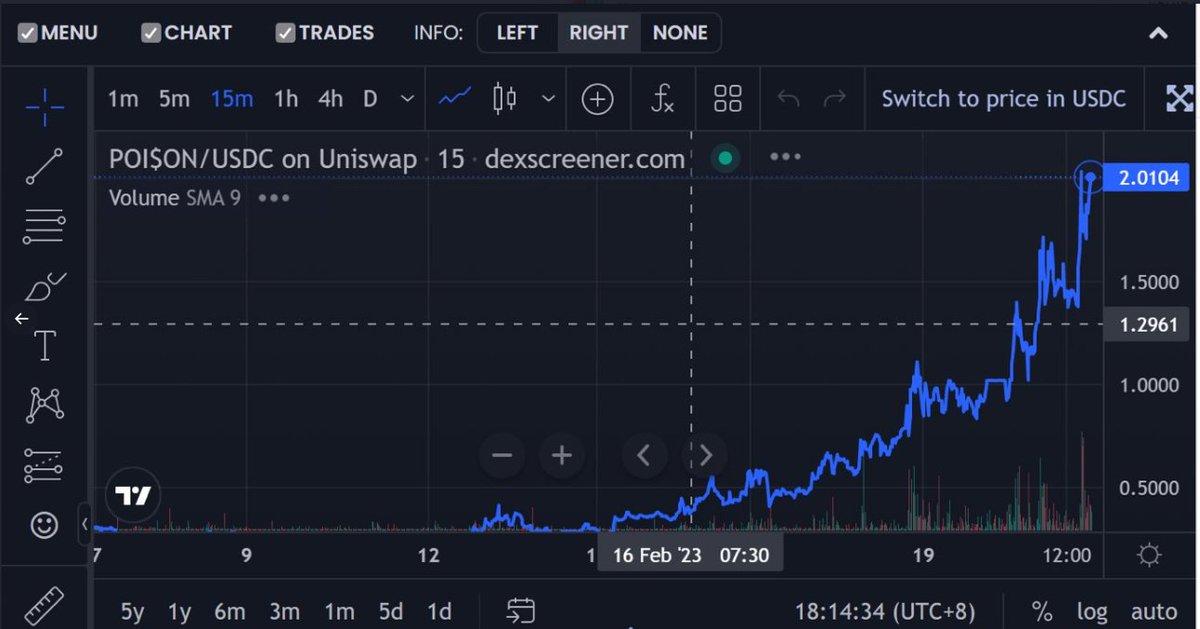1200x629 pixels.
Task: Add a symbol to compare with plus icon
Action: click(x=597, y=98)
